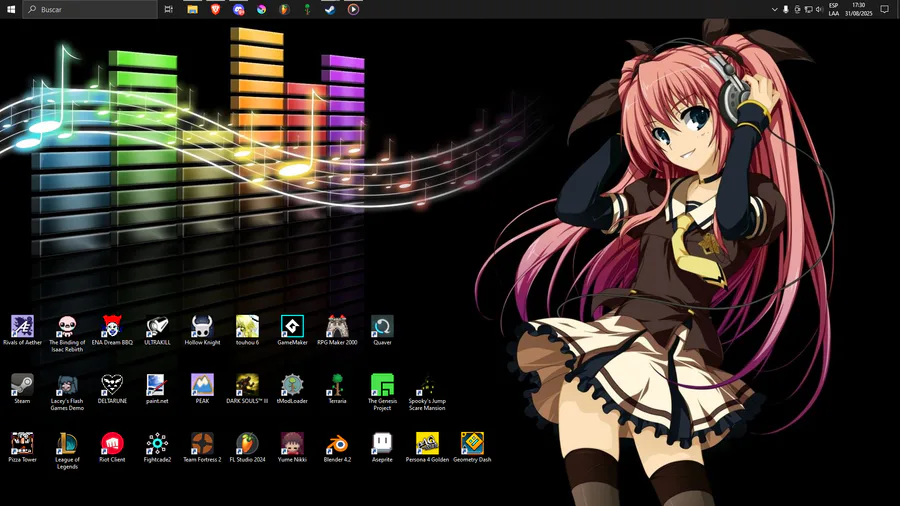Select the Blender 4.2 shortcut
Viewport: 900px width, 506px height.
[338, 443]
